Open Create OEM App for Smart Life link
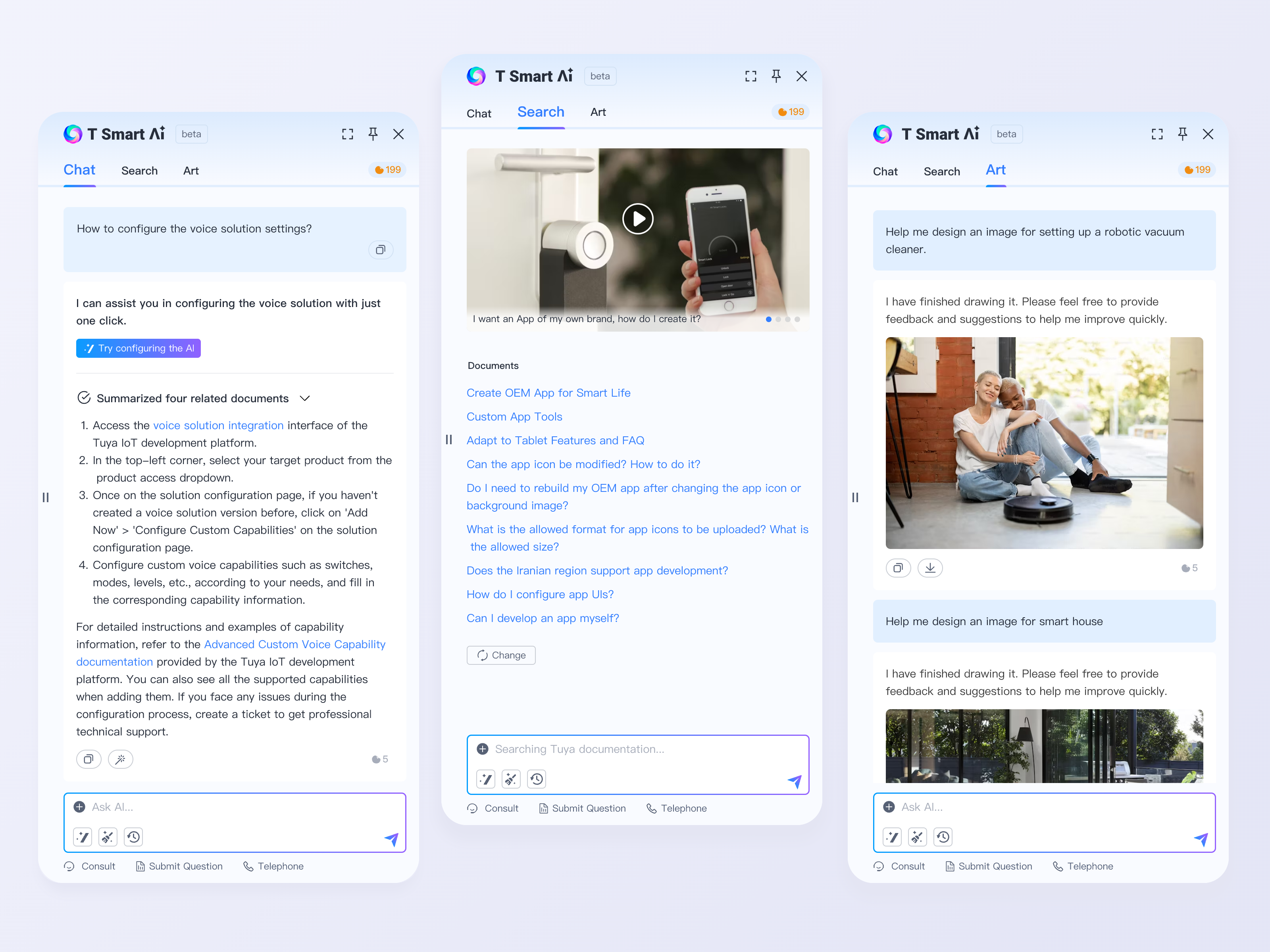Image resolution: width=1270 pixels, height=952 pixels. pyautogui.click(x=548, y=393)
